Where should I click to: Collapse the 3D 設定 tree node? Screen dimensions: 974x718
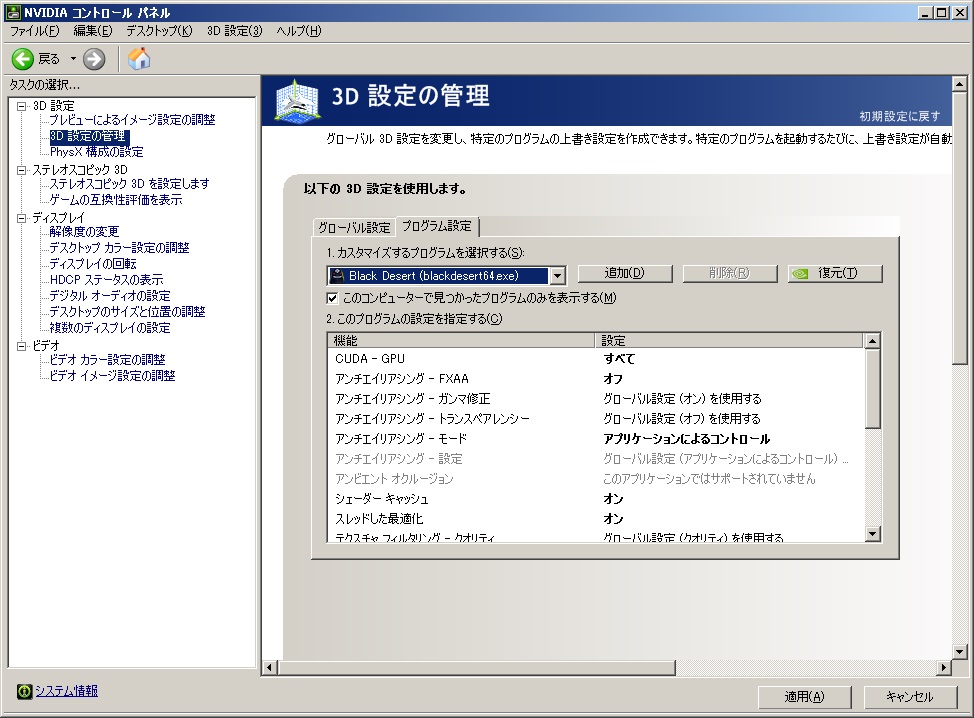coord(22,106)
